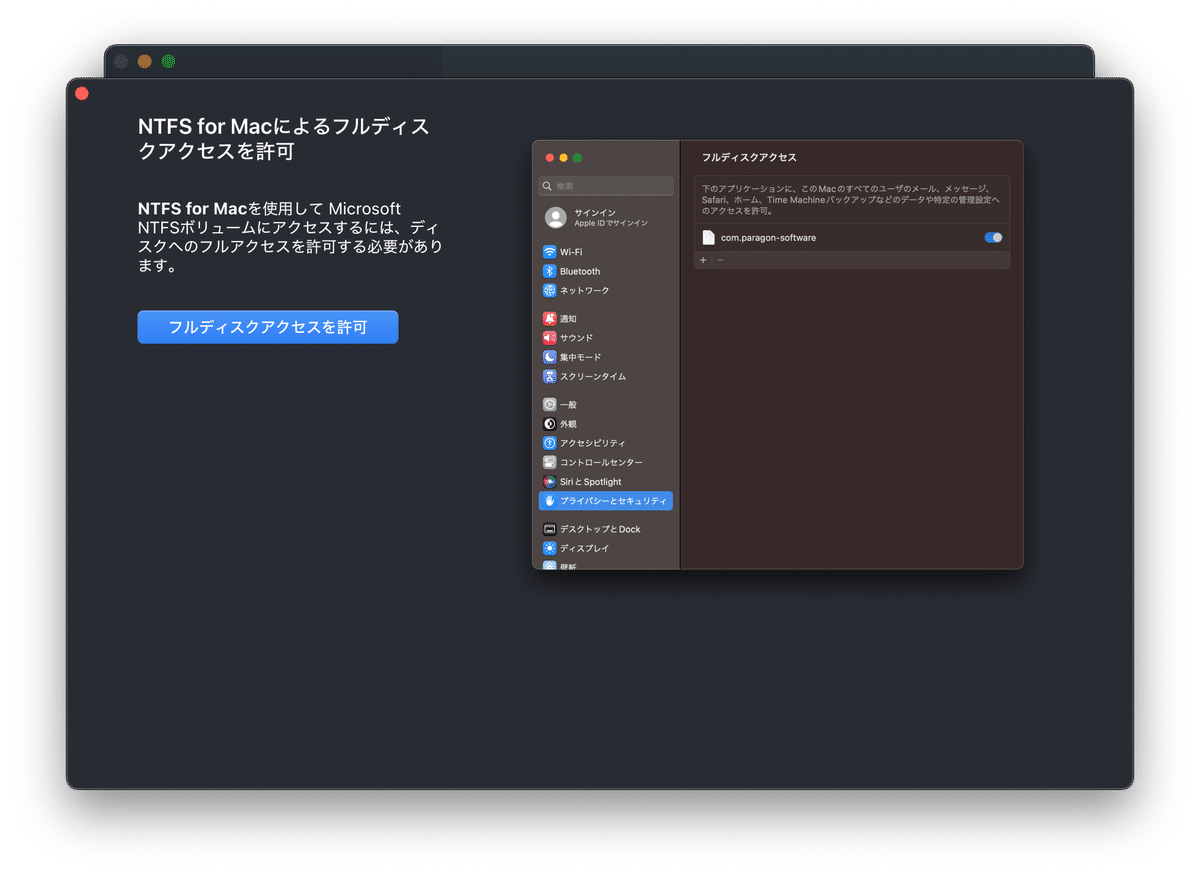The image size is (1200, 877).
Task: Click the green zoom button of background window
Action: [169, 61]
